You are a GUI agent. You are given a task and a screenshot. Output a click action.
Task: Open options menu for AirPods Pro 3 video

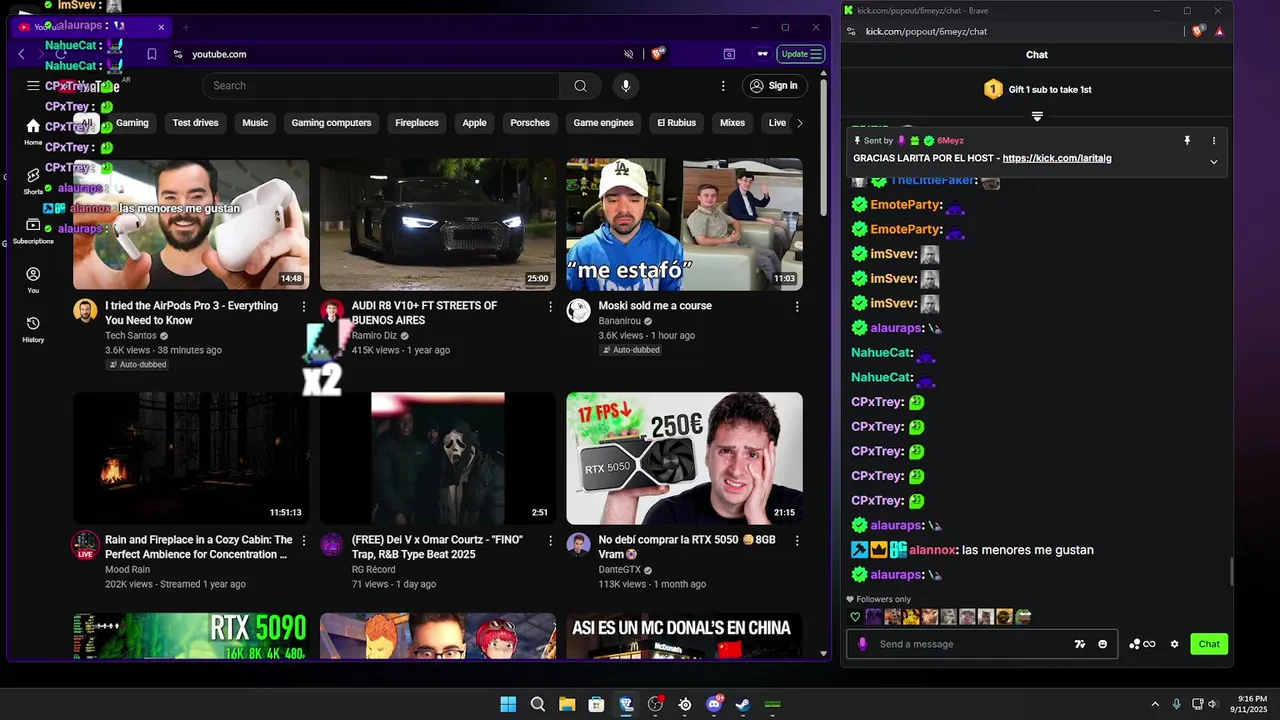(x=304, y=306)
